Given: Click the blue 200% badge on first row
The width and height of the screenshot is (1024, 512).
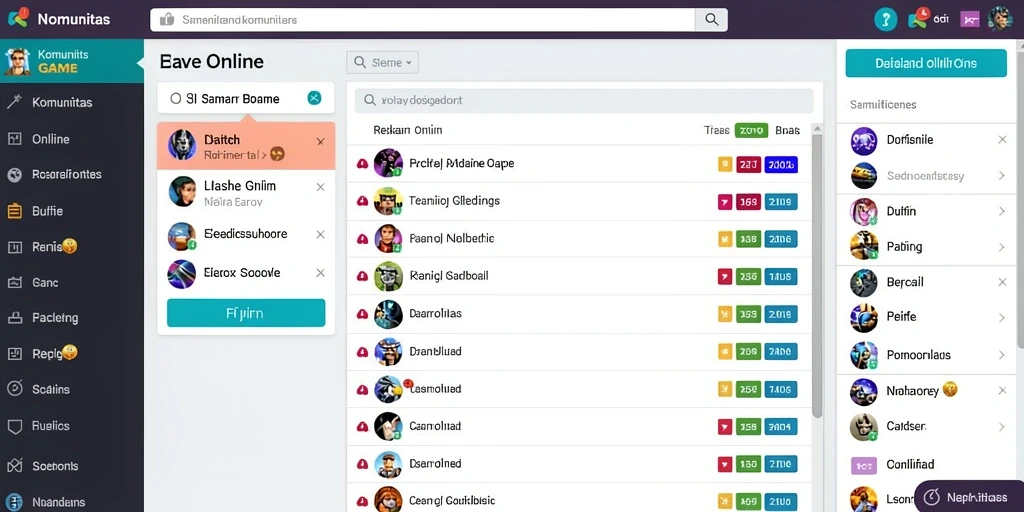Looking at the screenshot, I should (781, 164).
